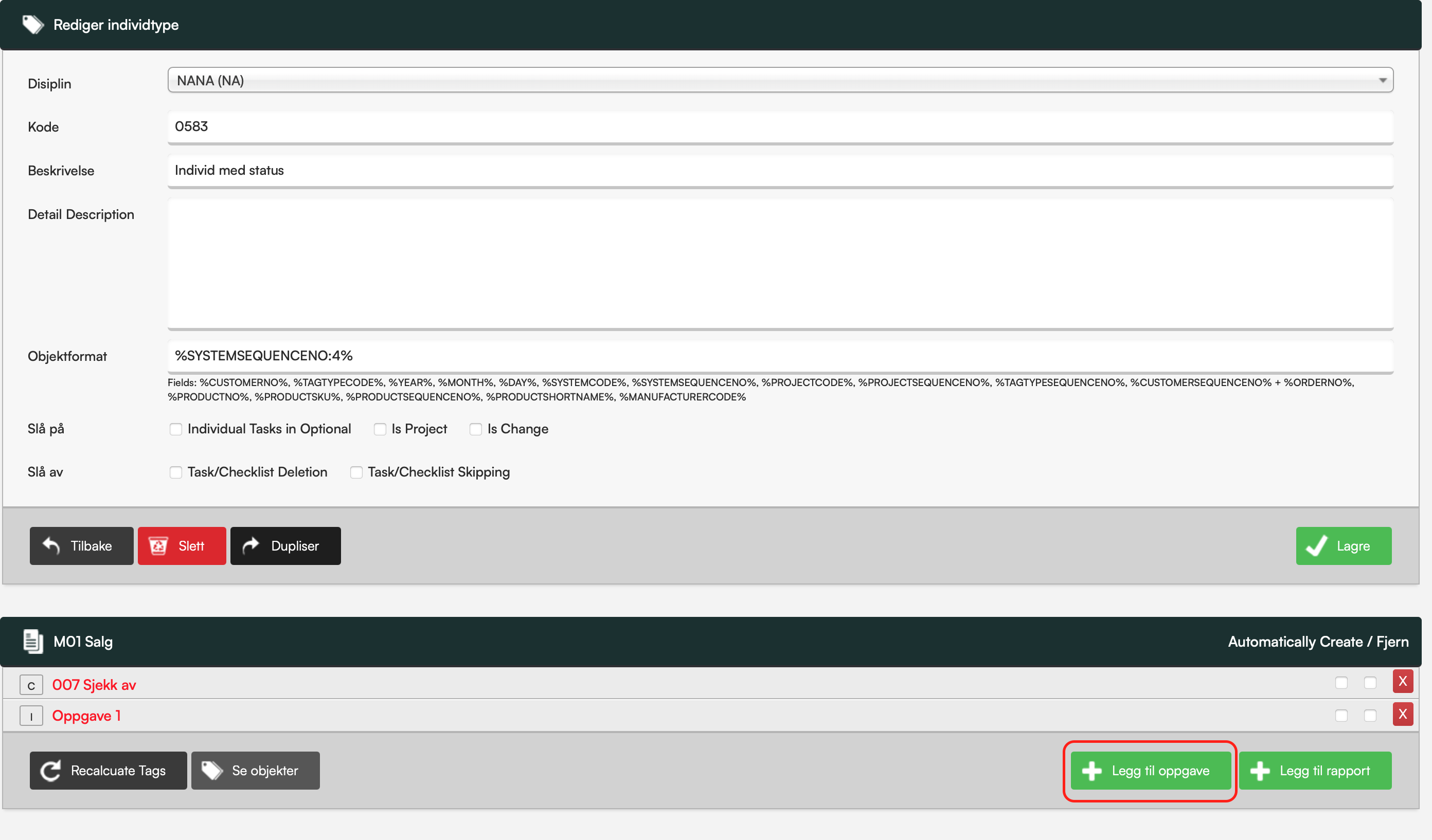Click the Rediger individtype heading

116,25
